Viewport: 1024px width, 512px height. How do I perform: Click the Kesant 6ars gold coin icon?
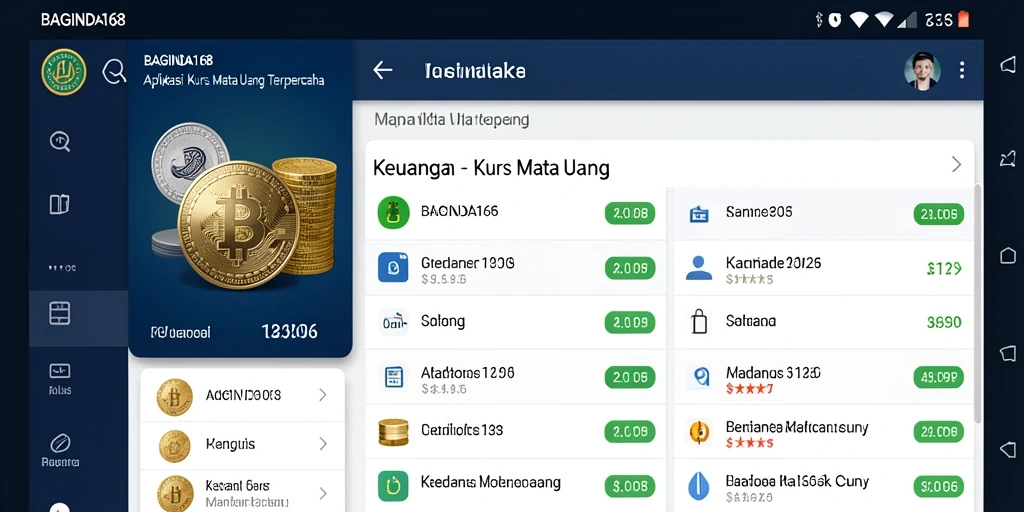pos(174,494)
